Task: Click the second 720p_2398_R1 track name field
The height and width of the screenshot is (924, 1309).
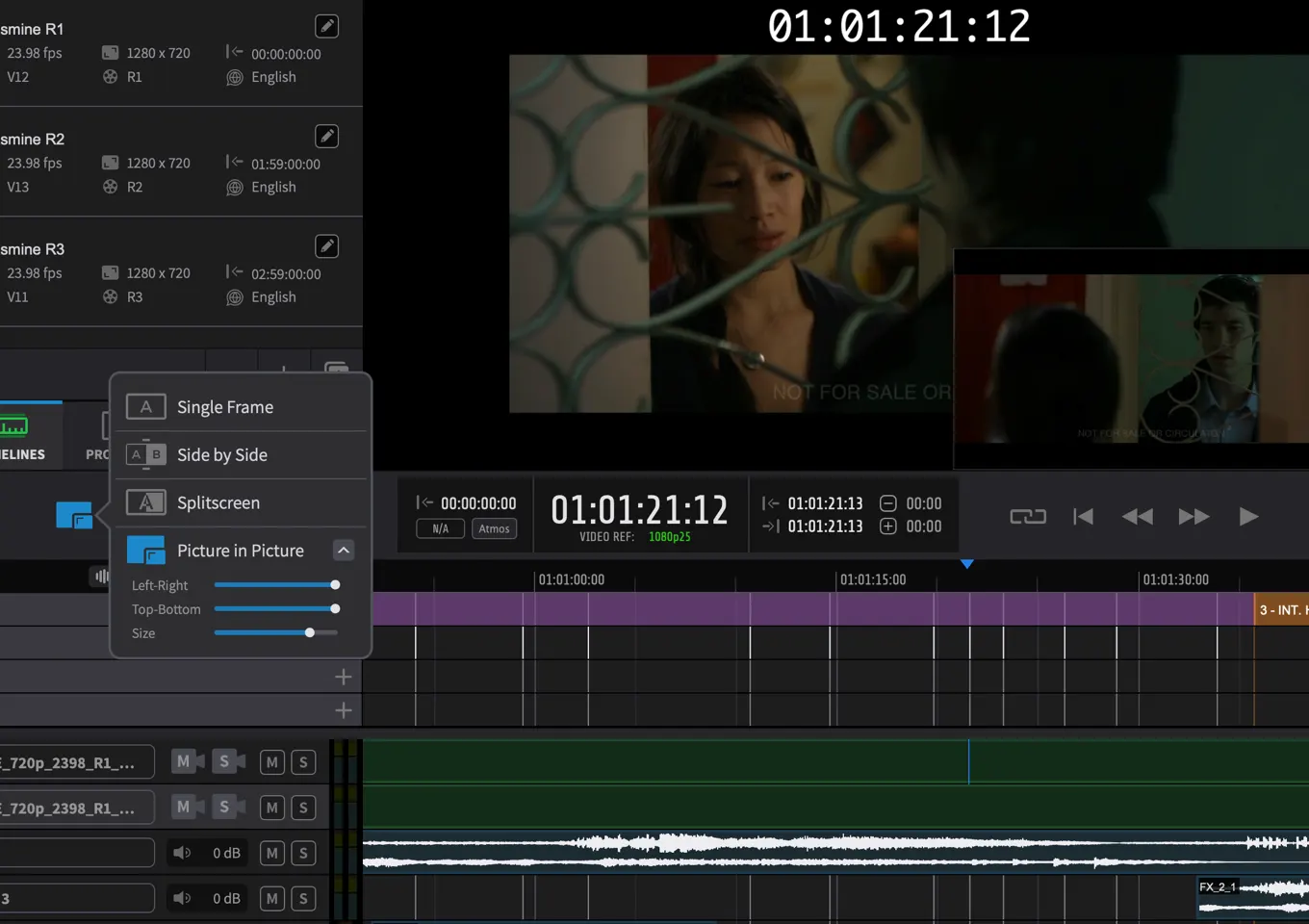Action: point(77,808)
